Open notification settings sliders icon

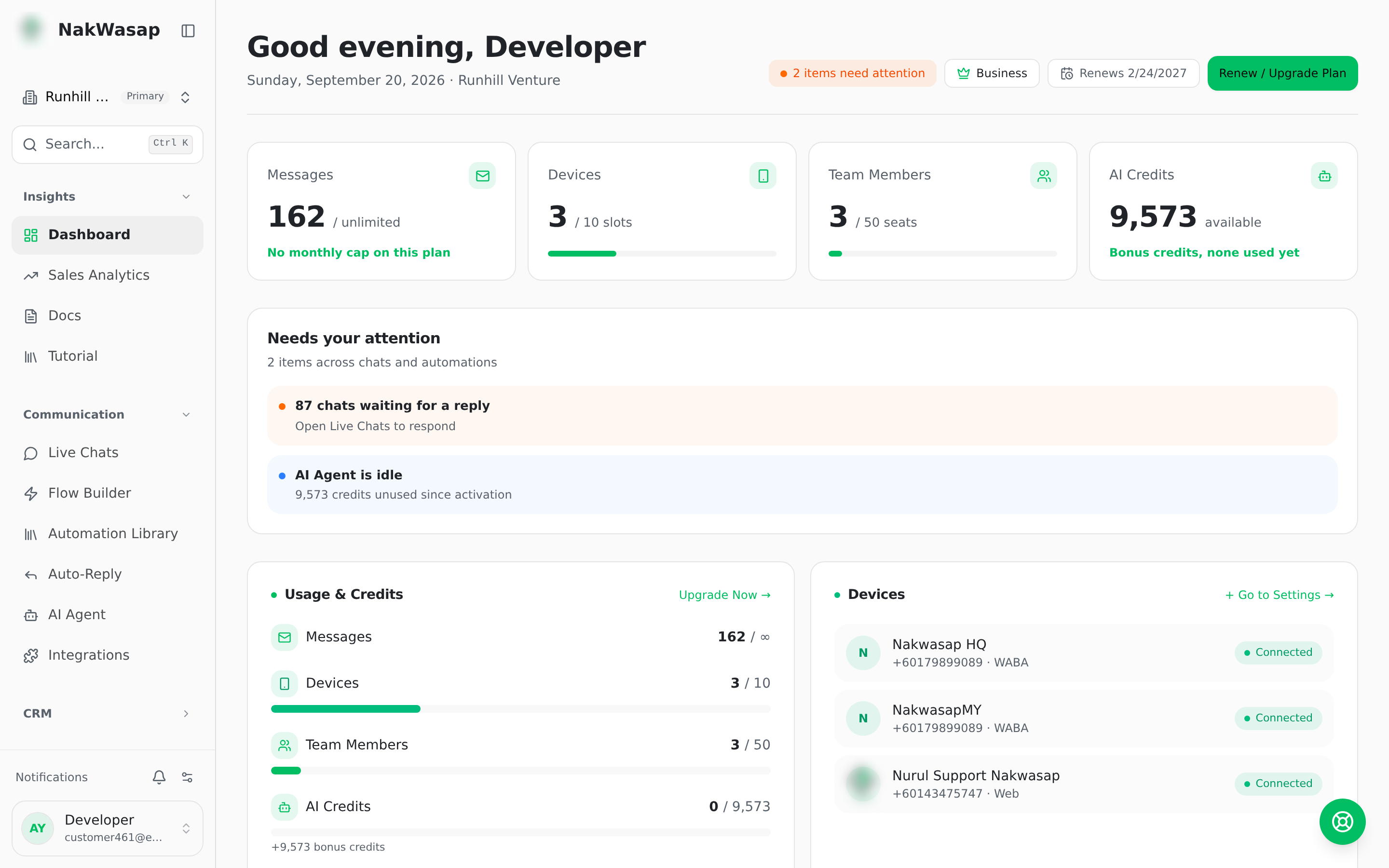point(187,777)
